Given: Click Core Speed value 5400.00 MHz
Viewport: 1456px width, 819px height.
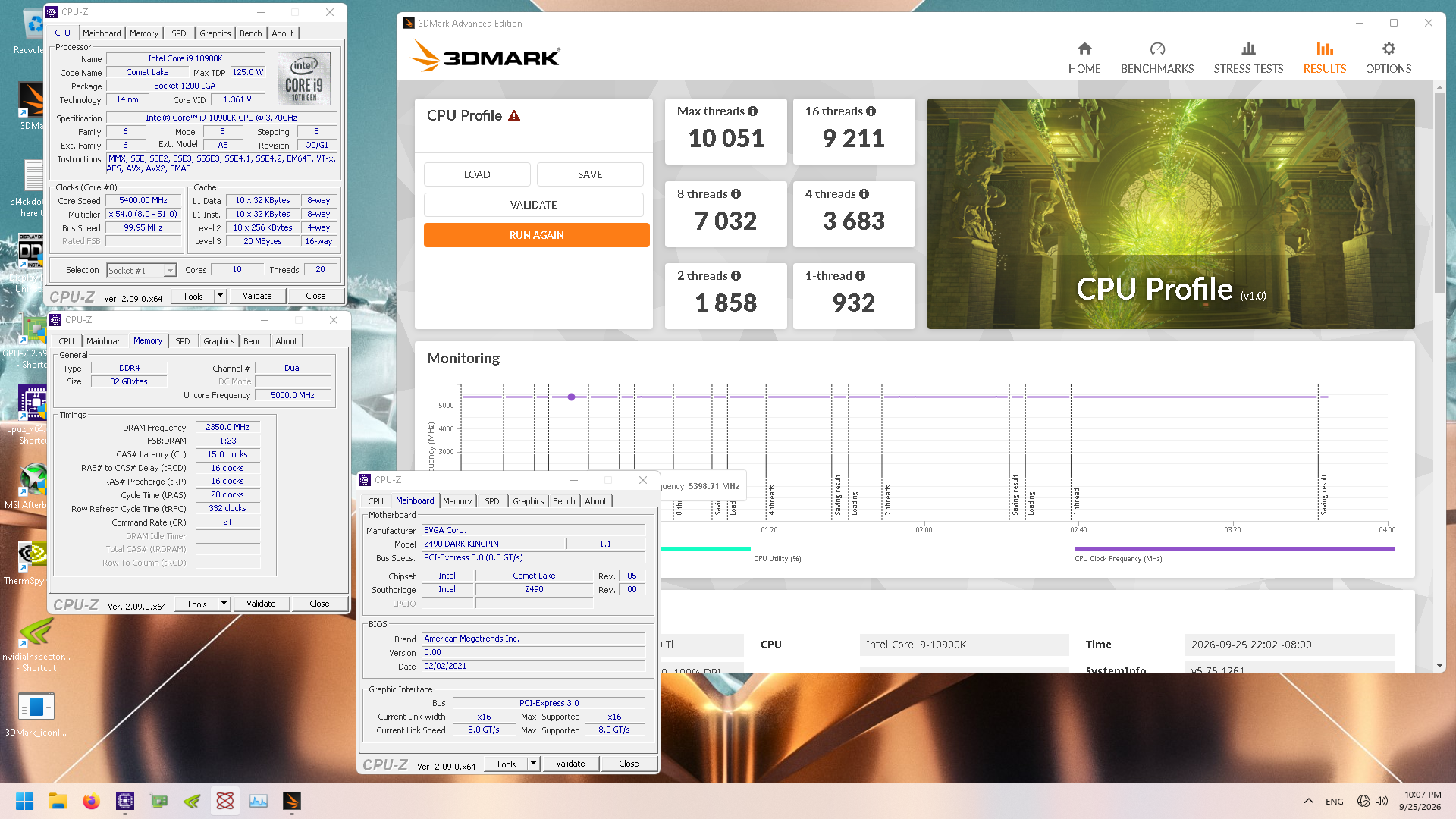Looking at the screenshot, I should 143,201.
